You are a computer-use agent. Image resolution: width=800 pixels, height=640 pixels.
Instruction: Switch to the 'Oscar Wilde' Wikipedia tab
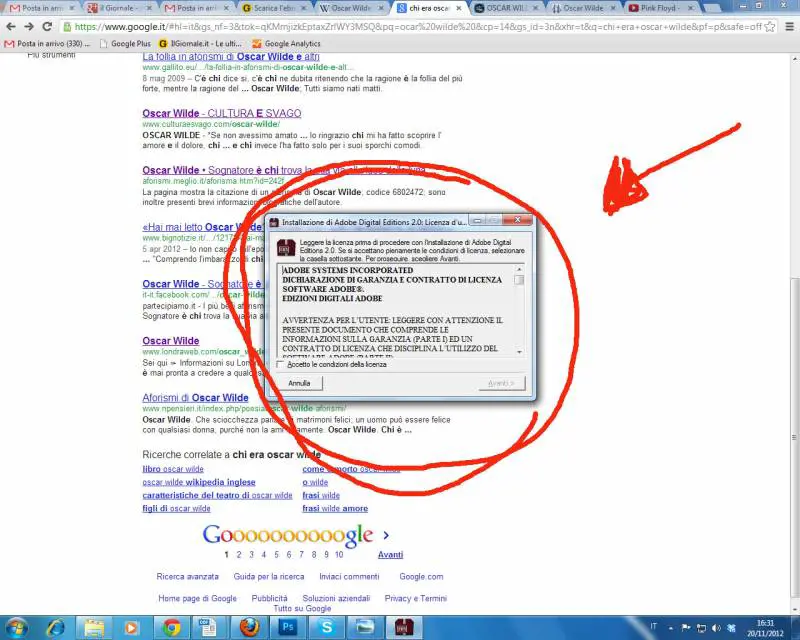(x=352, y=8)
